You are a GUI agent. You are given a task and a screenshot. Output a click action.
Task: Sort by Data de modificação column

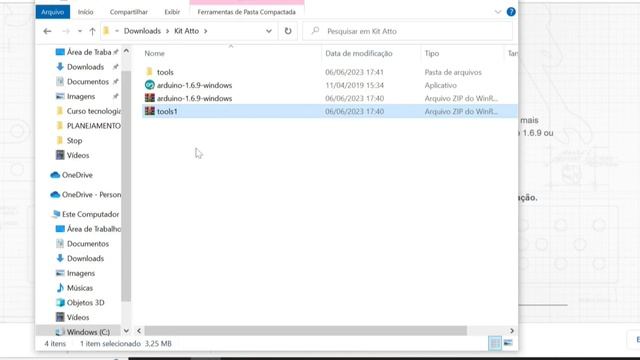(x=359, y=53)
